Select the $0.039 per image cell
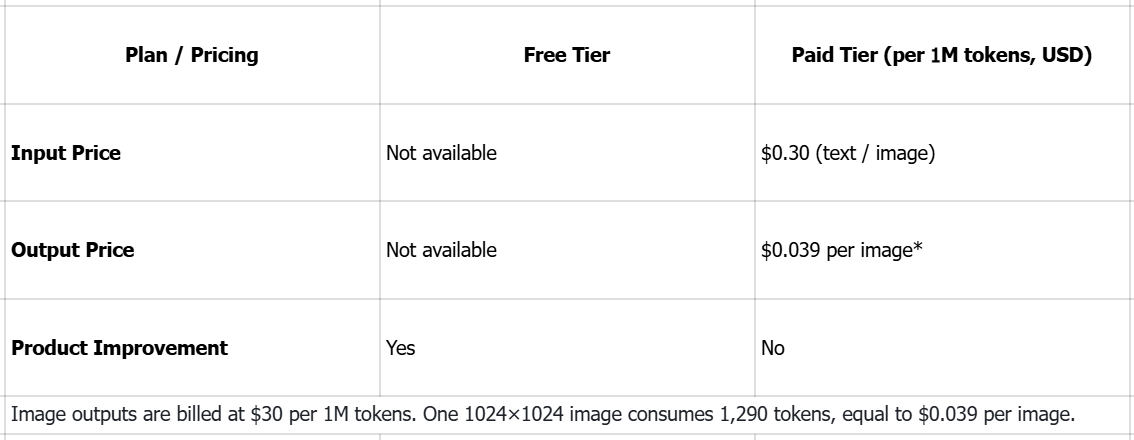Image resolution: width=1134 pixels, height=440 pixels. pyautogui.click(x=942, y=250)
